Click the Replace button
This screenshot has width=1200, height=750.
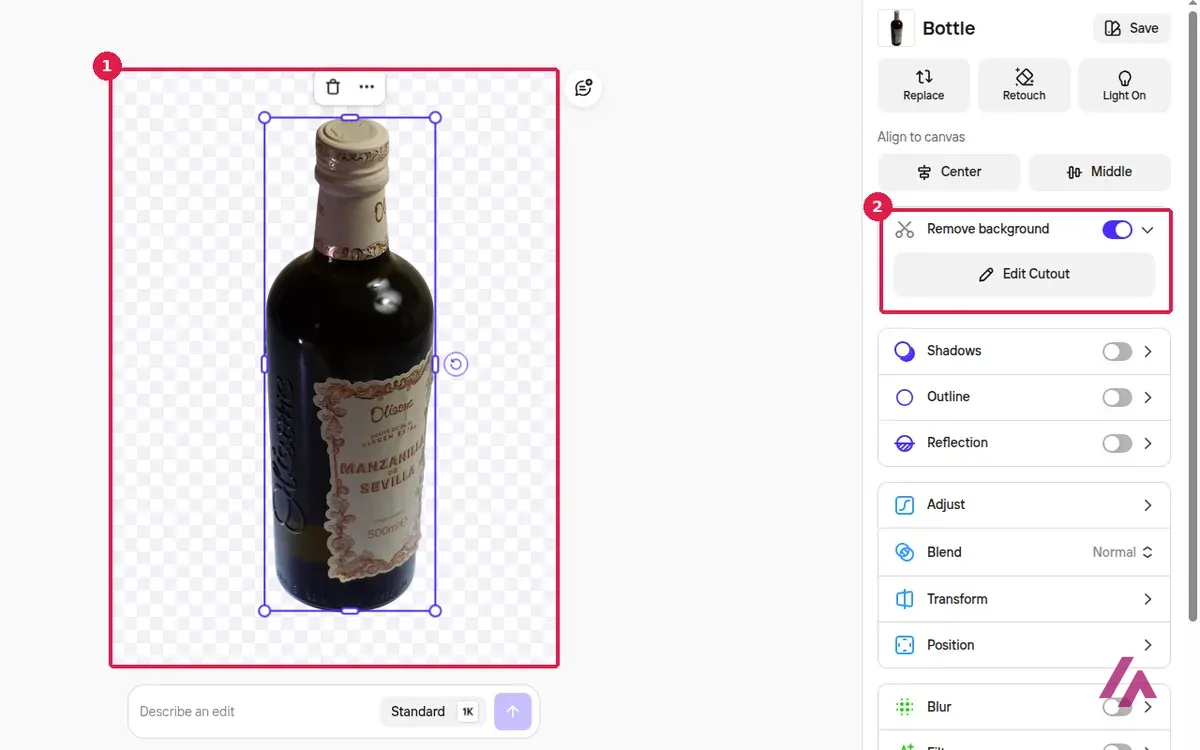point(924,85)
